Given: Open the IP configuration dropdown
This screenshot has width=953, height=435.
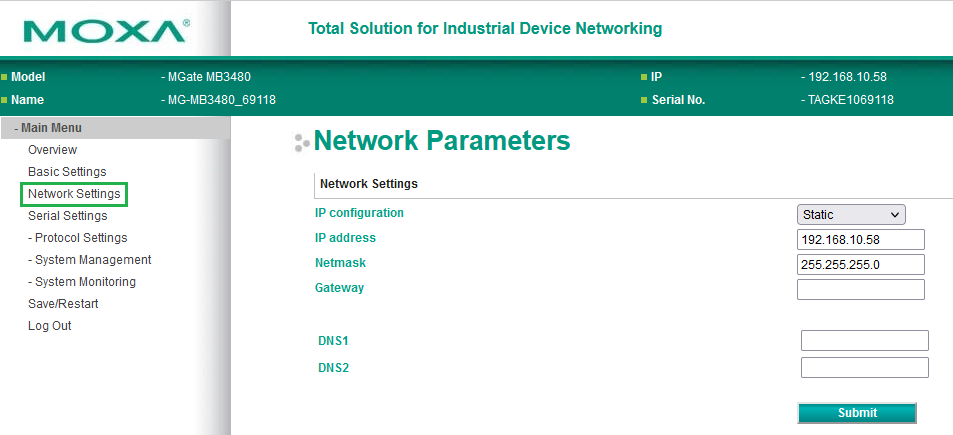Looking at the screenshot, I should 851,214.
